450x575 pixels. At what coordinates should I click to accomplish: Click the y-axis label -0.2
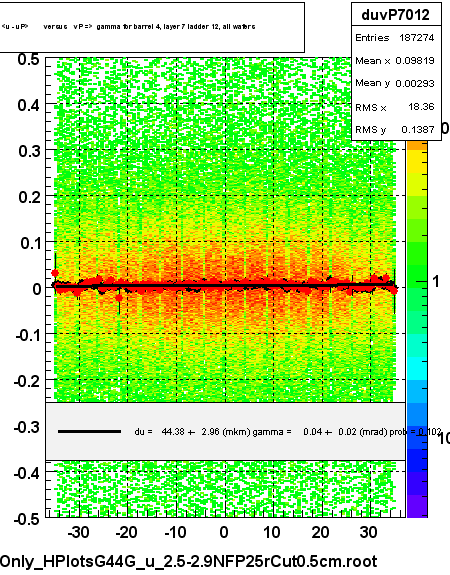click(x=27, y=381)
